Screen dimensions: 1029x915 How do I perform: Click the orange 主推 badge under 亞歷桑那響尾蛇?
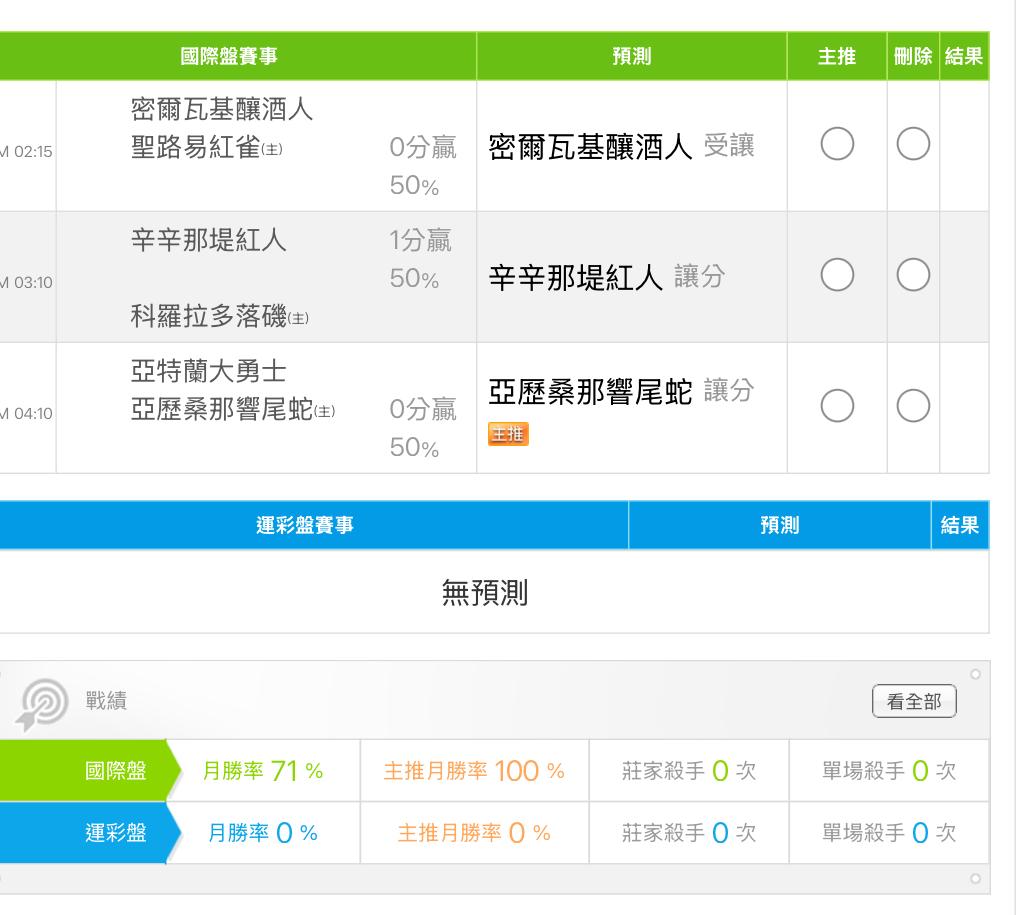point(508,434)
